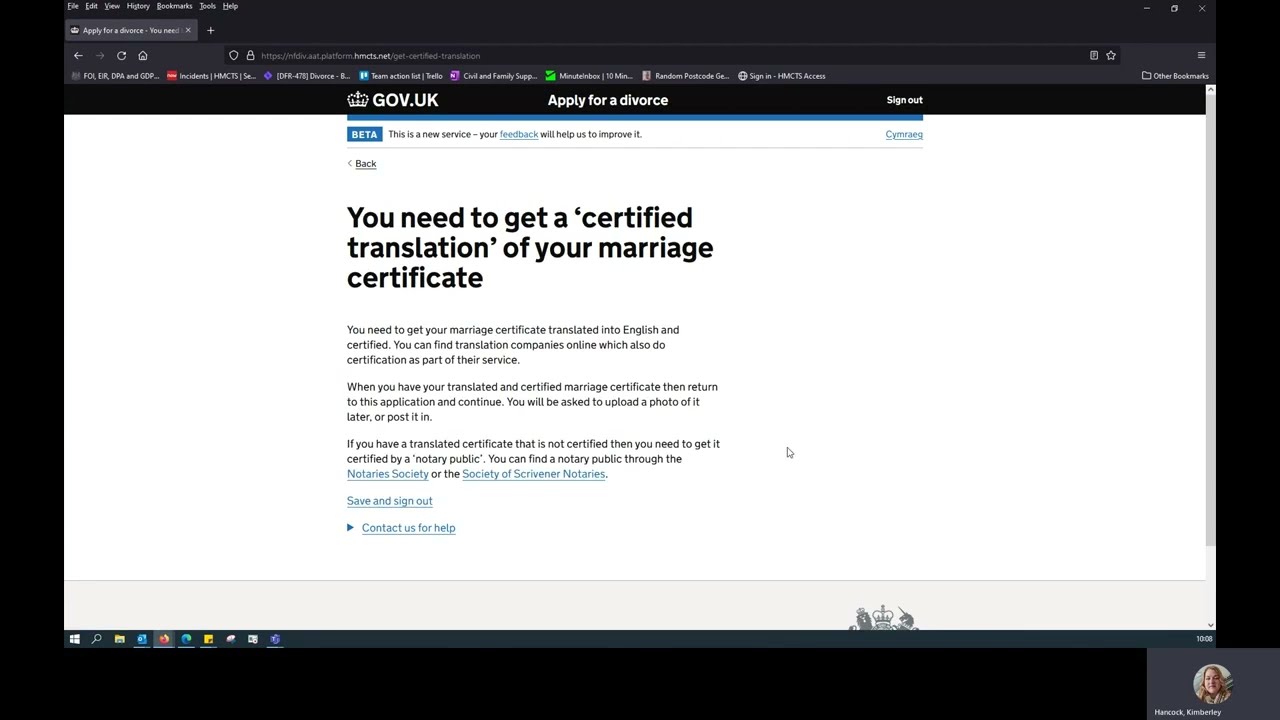This screenshot has height=720, width=1280.
Task: Open the Snipping tool taskbar icon
Action: pyautogui.click(x=231, y=639)
